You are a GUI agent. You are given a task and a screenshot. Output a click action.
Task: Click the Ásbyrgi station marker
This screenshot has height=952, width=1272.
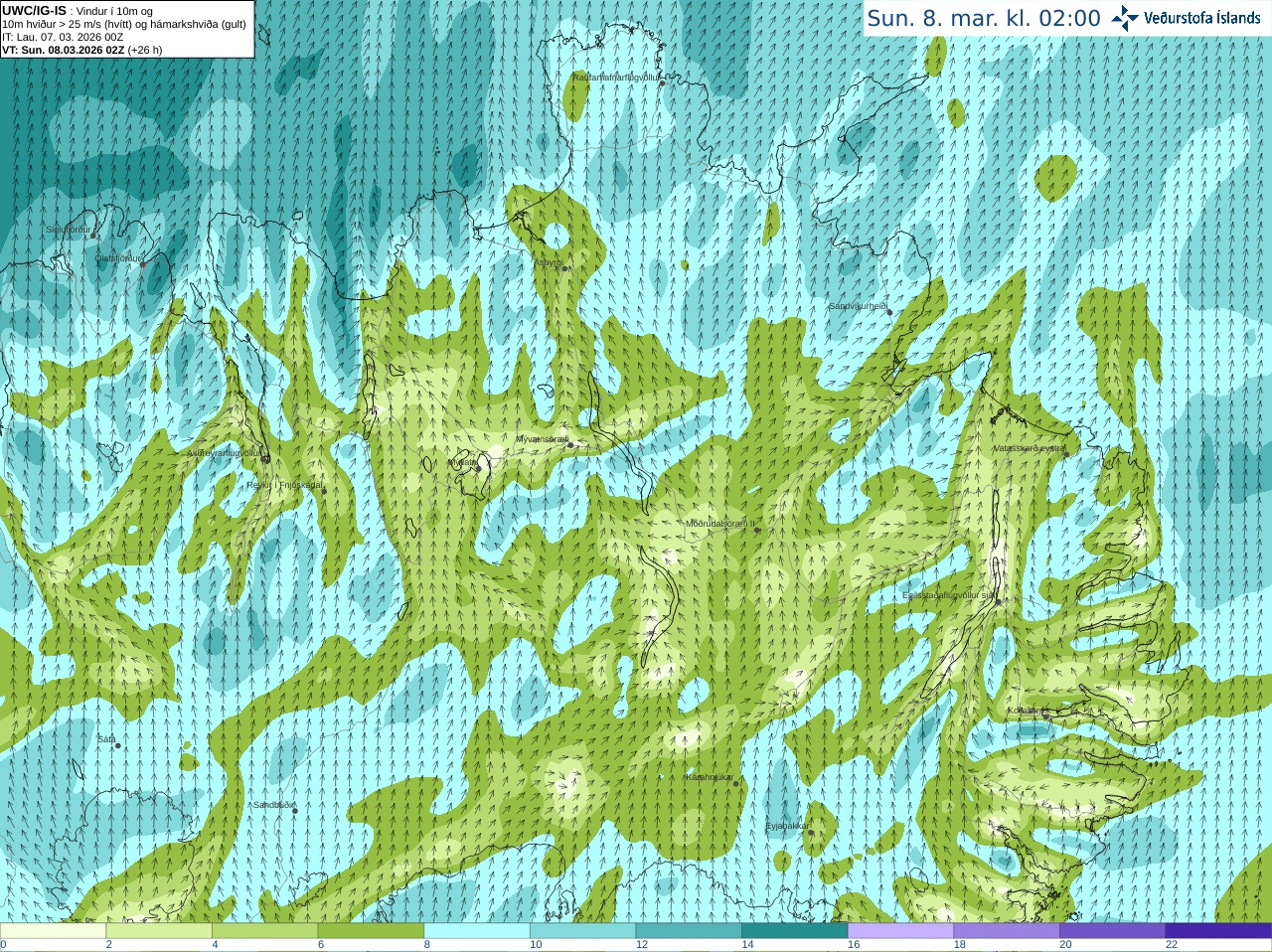coord(563,268)
